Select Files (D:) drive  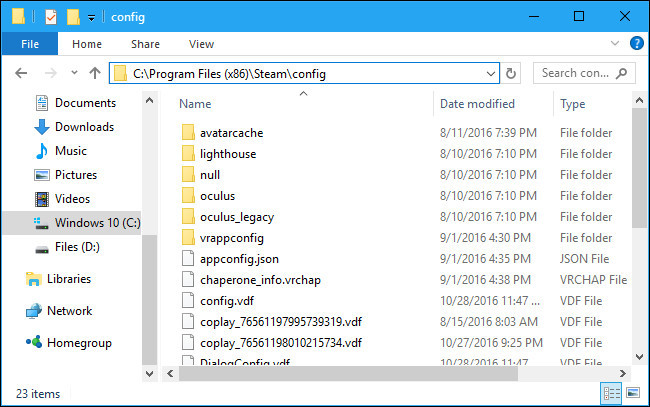pyautogui.click(x=77, y=247)
